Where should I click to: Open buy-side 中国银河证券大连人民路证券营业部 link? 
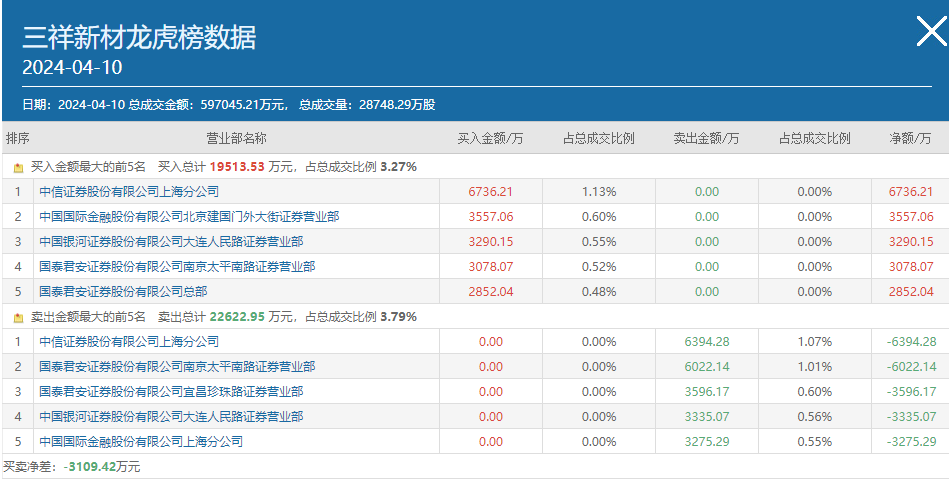tap(171, 242)
